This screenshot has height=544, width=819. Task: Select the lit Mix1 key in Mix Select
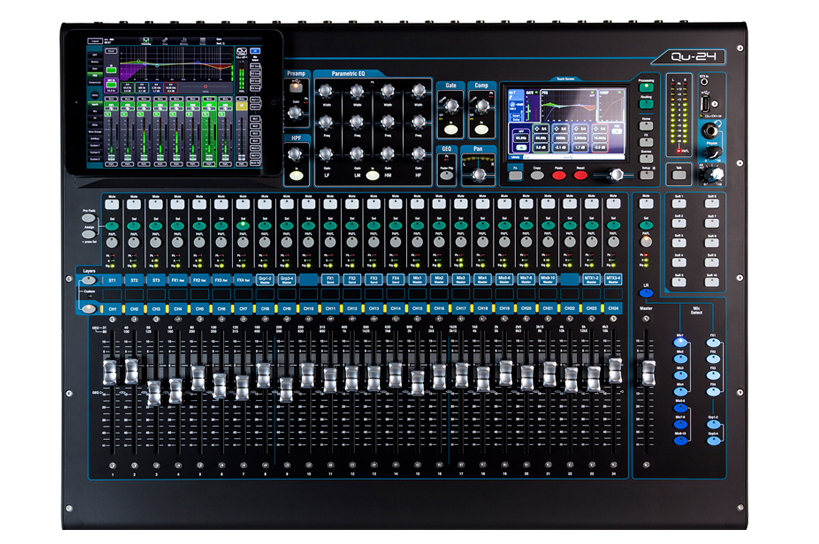point(681,343)
